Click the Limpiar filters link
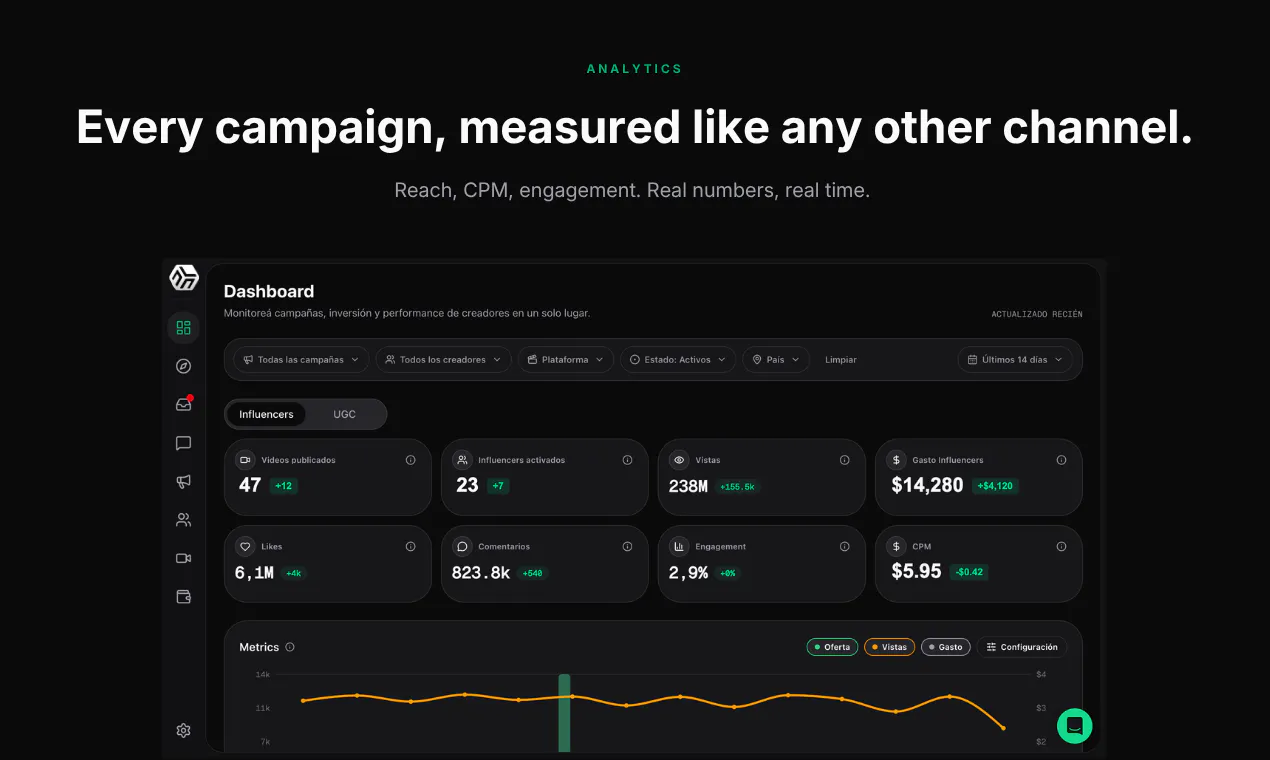The height and width of the screenshot is (760, 1270). click(841, 360)
